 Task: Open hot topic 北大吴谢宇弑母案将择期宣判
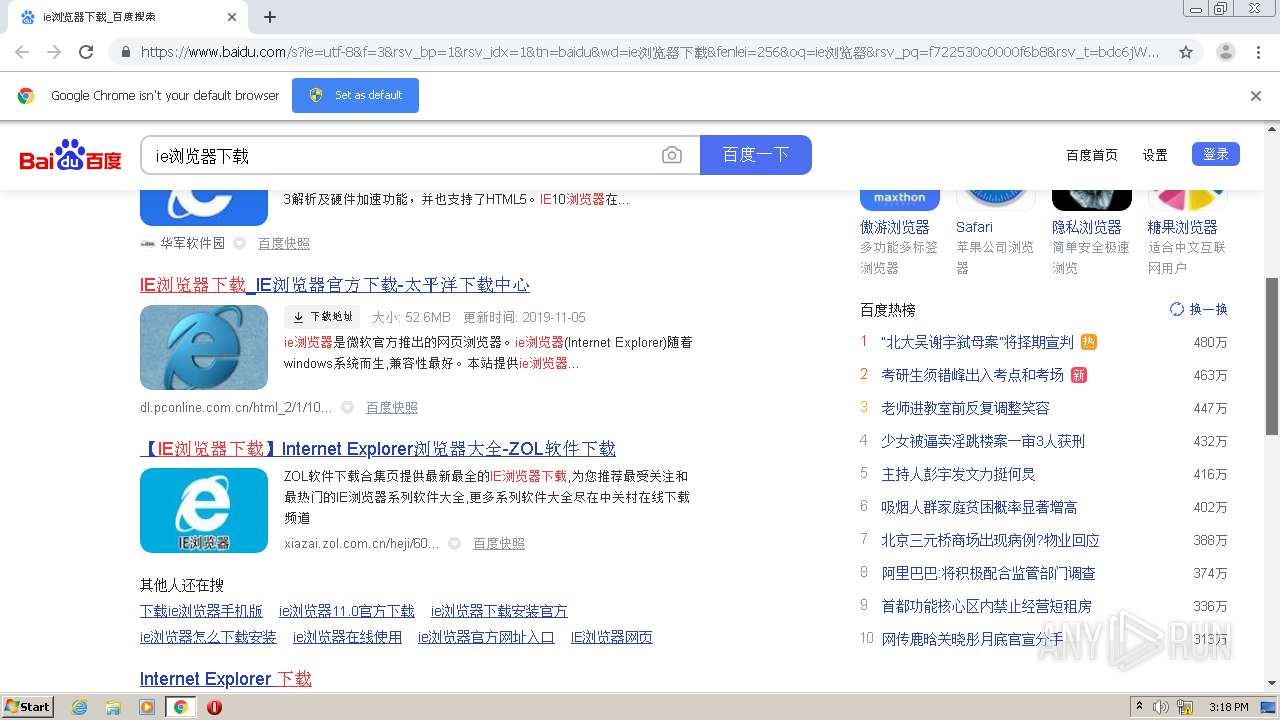[x=977, y=342]
